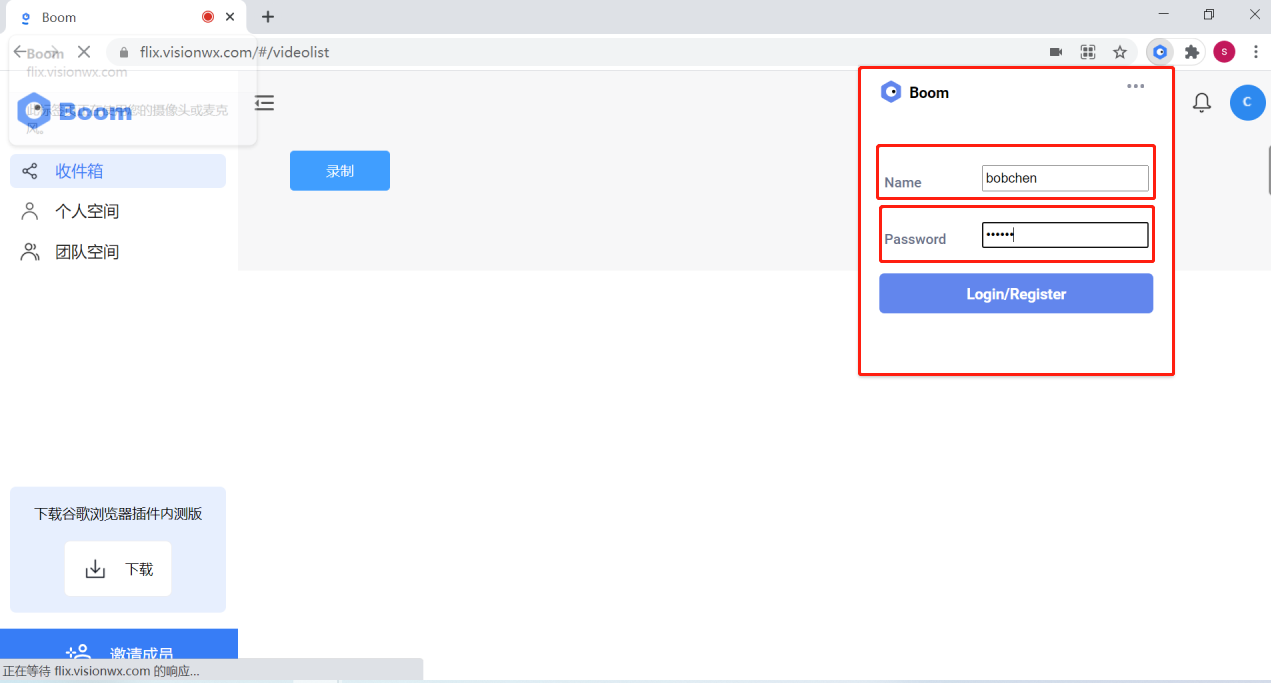Click the 下载谷歌浏览器插件内测版 text
This screenshot has height=683, width=1271.
[118, 514]
